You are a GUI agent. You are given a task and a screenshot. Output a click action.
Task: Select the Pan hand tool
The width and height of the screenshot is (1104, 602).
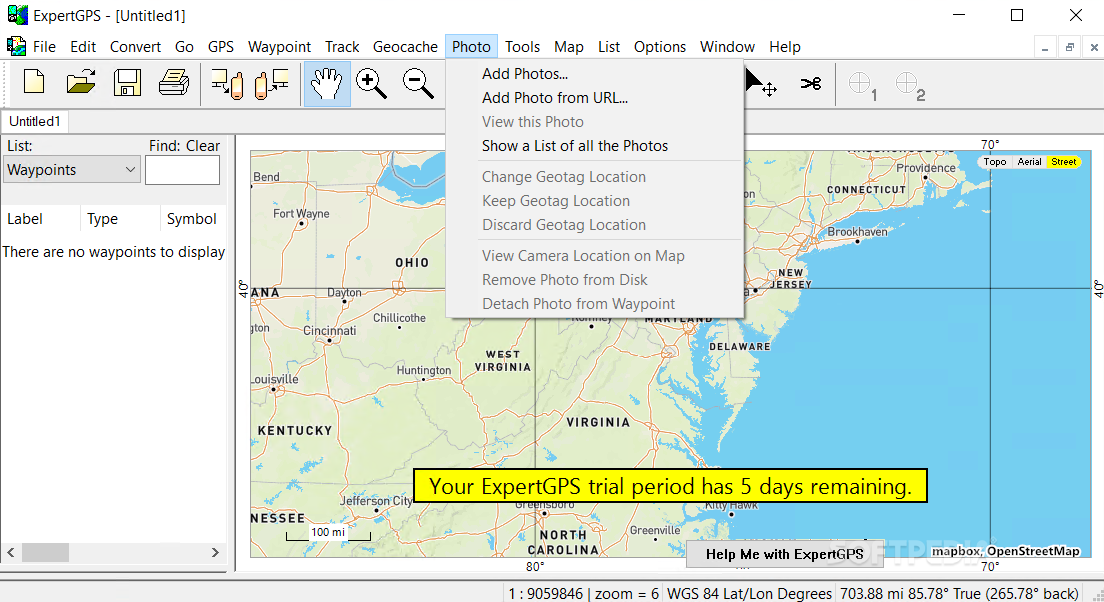(x=327, y=84)
